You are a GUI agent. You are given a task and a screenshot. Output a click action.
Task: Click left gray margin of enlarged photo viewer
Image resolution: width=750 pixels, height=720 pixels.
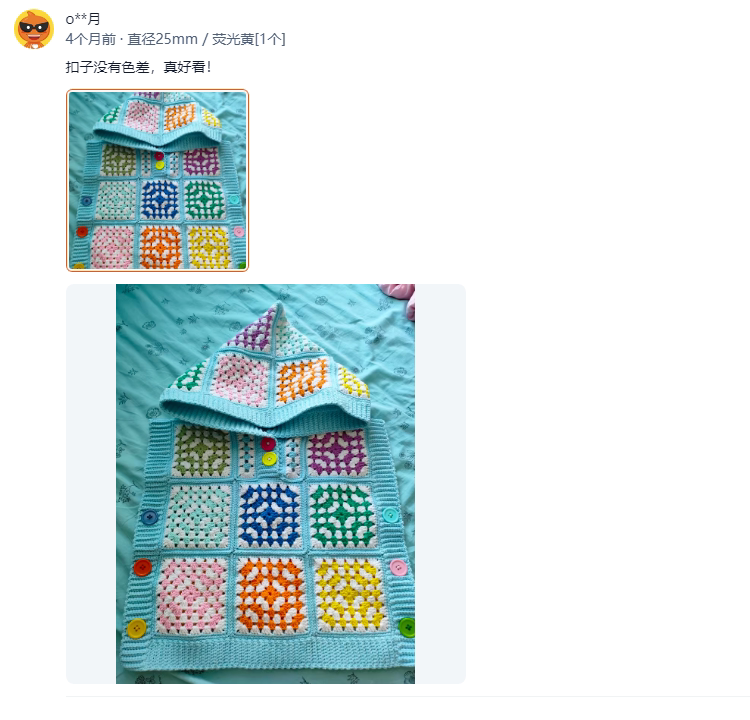pyautogui.click(x=91, y=484)
